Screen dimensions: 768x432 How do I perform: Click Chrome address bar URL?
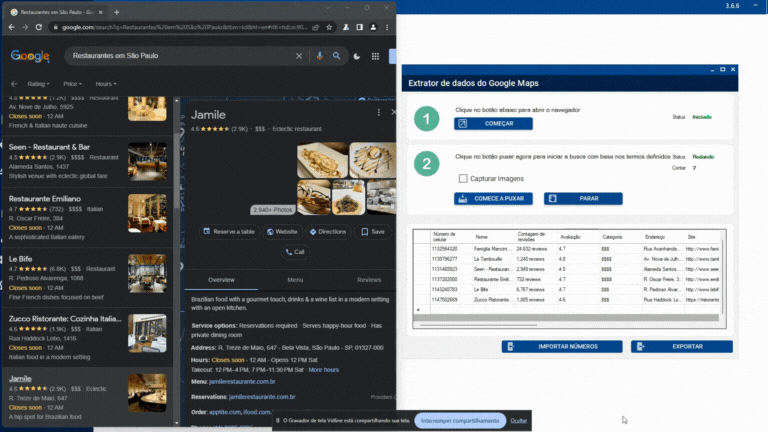(184, 27)
